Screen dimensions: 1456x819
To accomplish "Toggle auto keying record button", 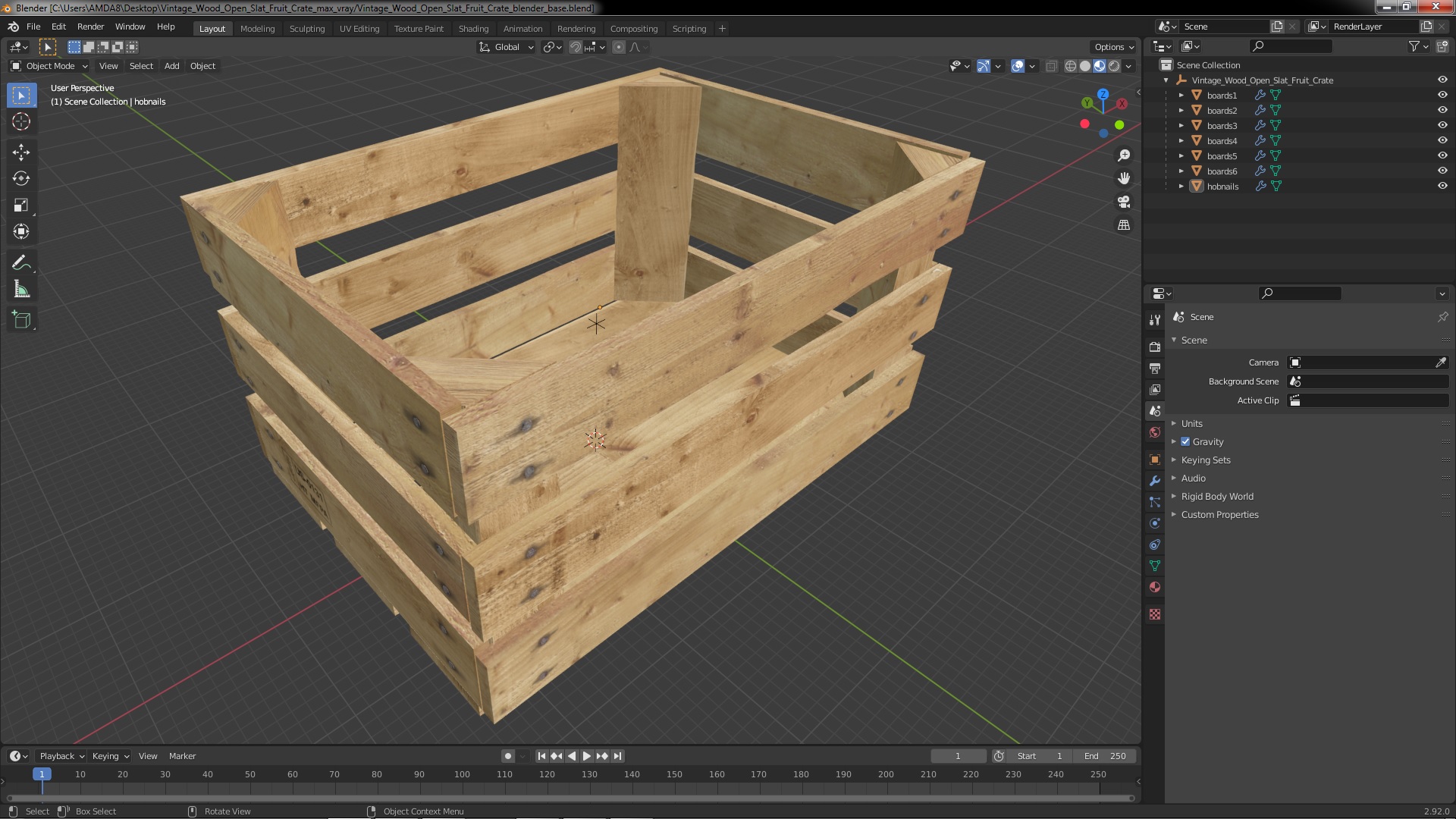I will [508, 756].
